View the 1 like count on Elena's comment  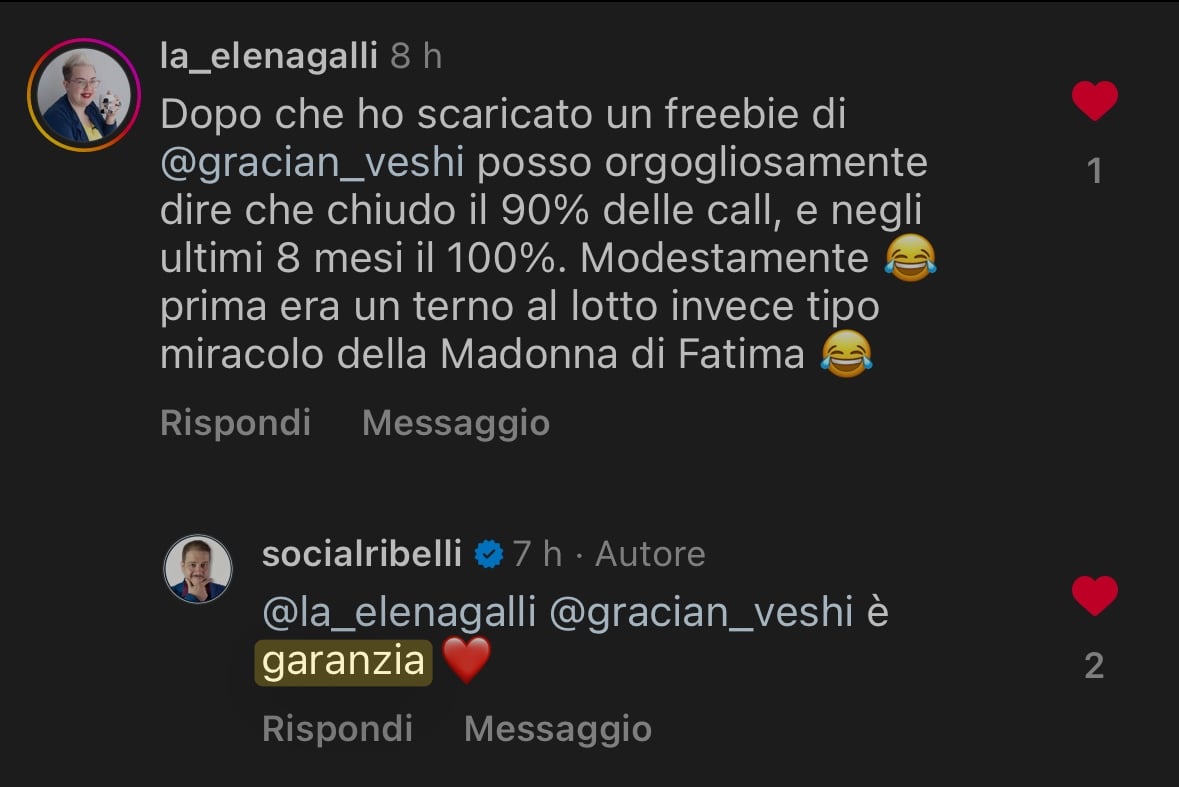tap(1094, 171)
